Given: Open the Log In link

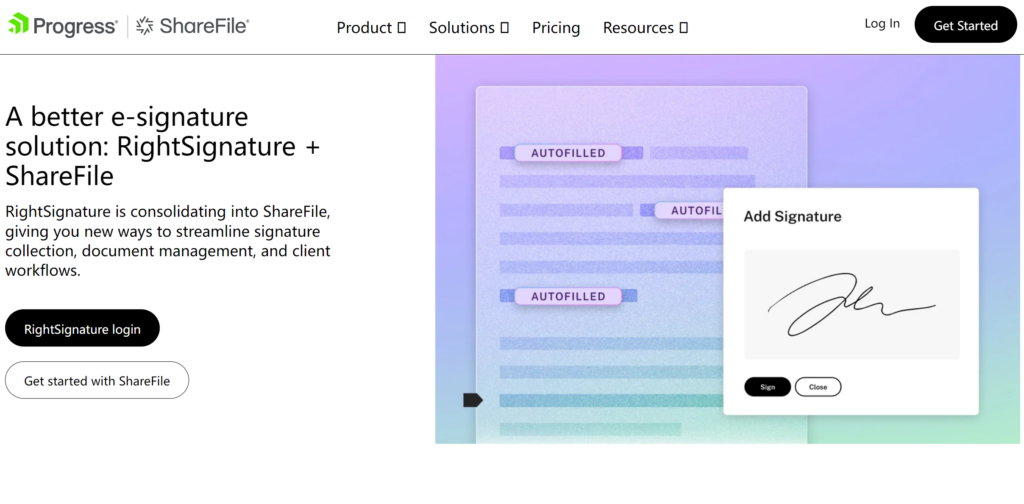Looking at the screenshot, I should tap(882, 24).
